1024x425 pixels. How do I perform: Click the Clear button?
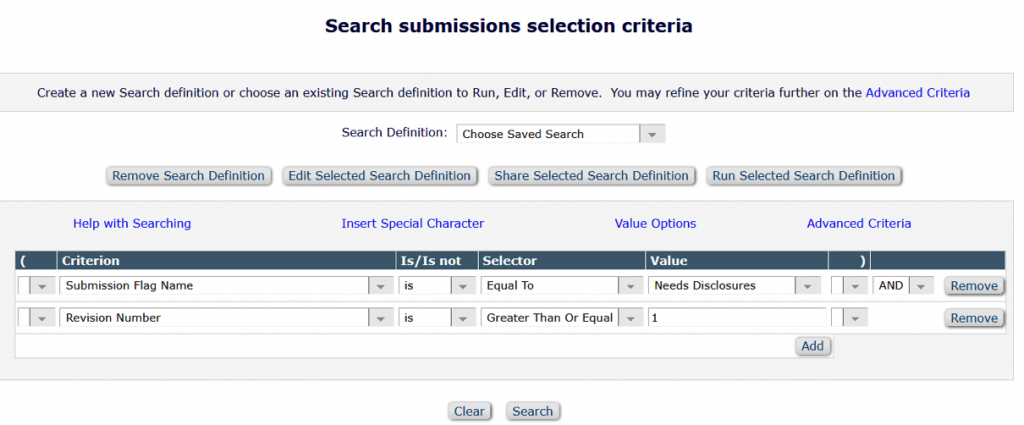[469, 411]
